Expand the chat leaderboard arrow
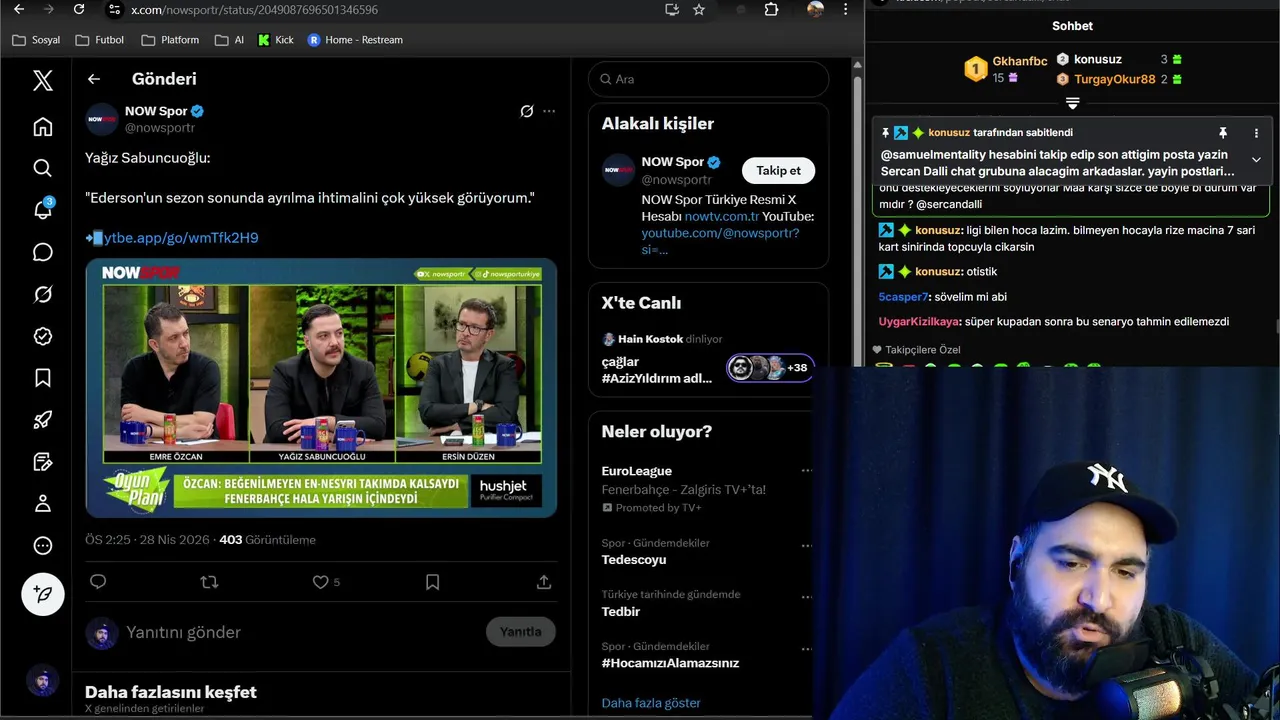The height and width of the screenshot is (720, 1280). point(1072,103)
